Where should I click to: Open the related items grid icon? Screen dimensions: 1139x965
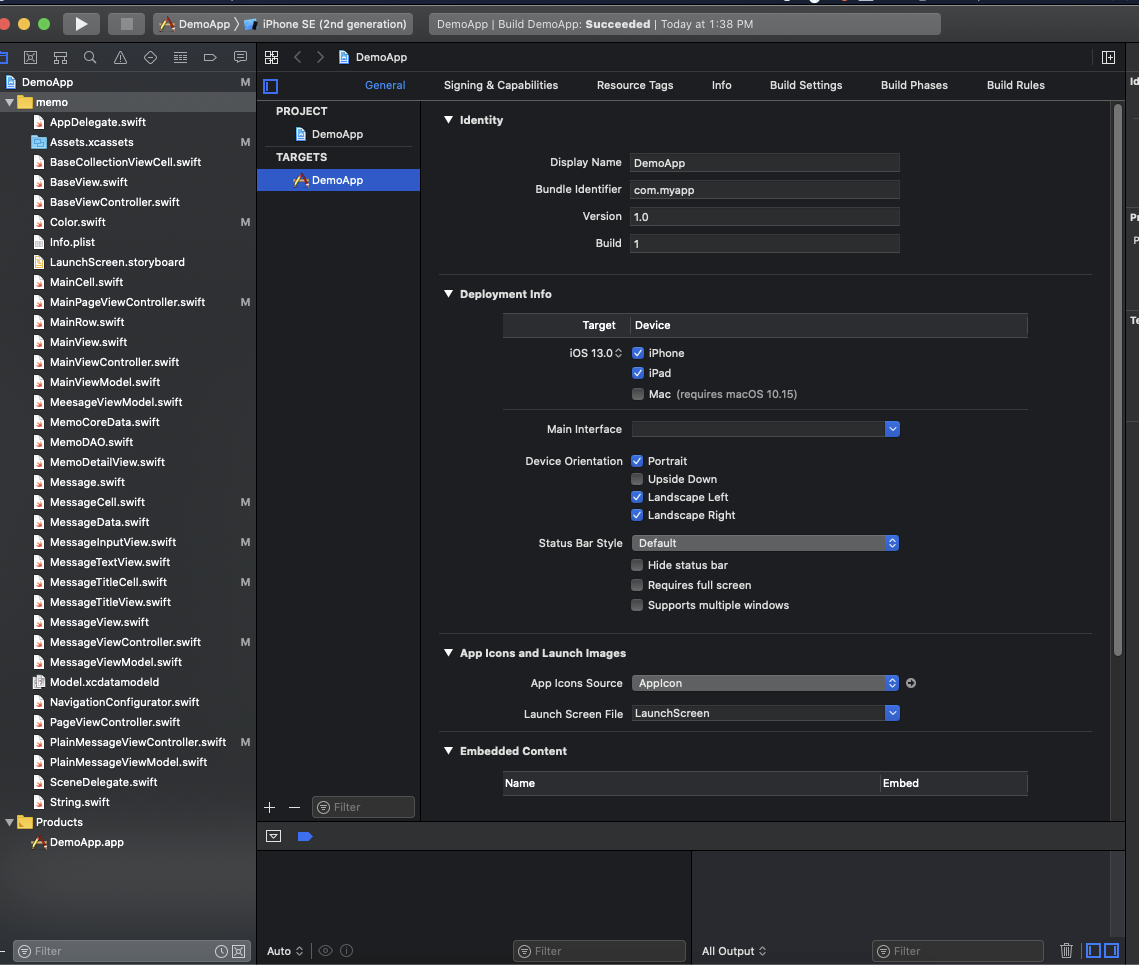tap(272, 57)
